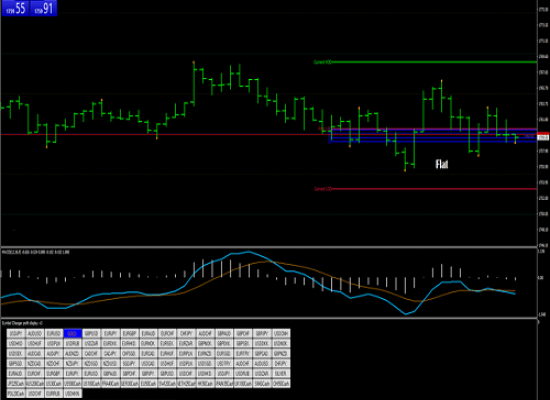
Task: Click the sell price panel showing 55
Action: 15,8
